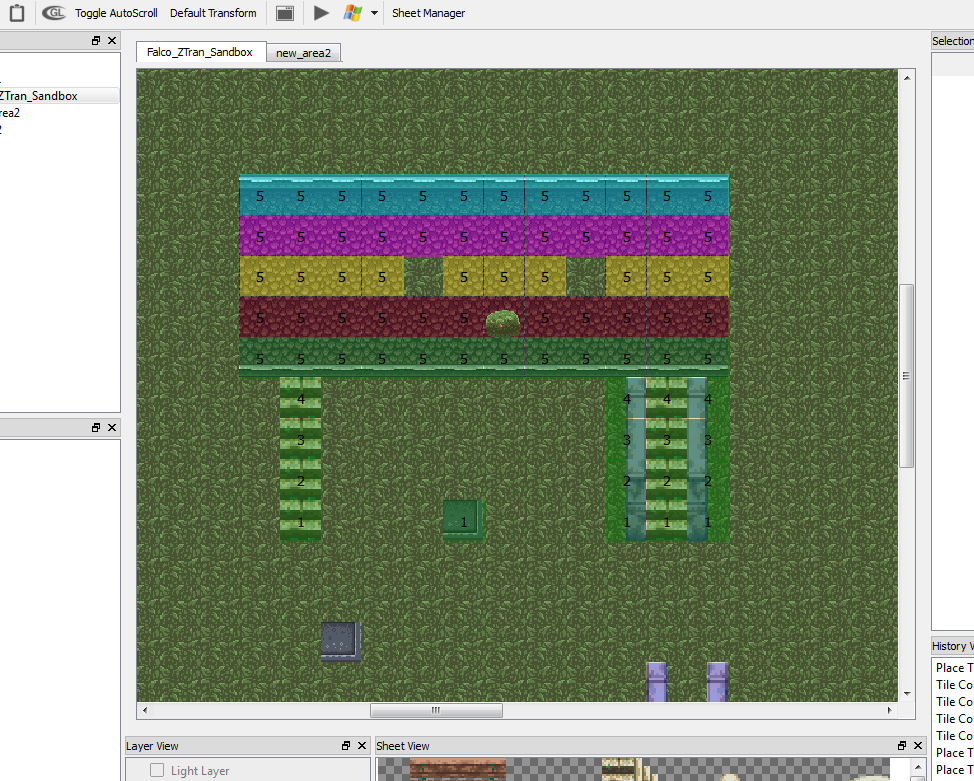Image resolution: width=974 pixels, height=781 pixels.
Task: Click the brown brick tile in Sheet View
Action: pyautogui.click(x=458, y=769)
